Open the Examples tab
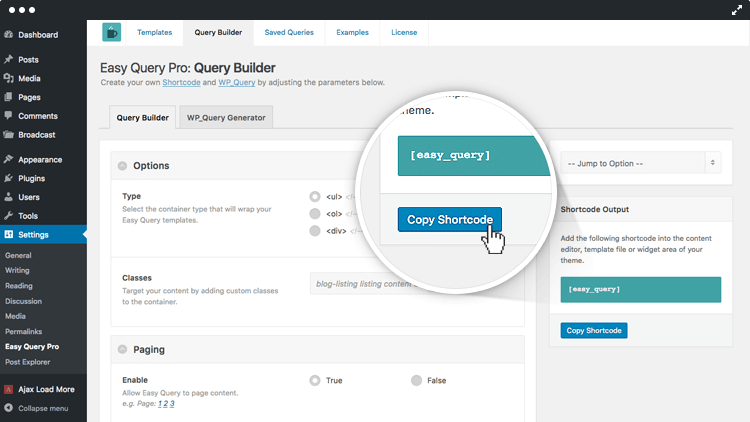Screen dimensions: 750x422 point(353,33)
